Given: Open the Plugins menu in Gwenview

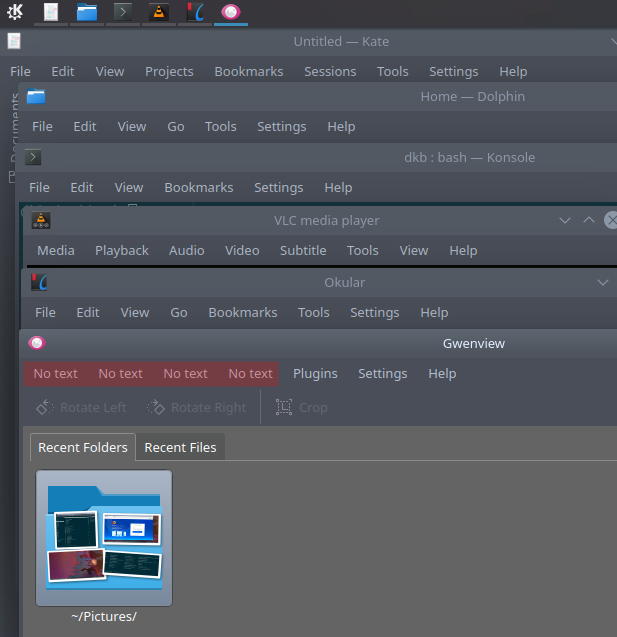Looking at the screenshot, I should (x=315, y=373).
